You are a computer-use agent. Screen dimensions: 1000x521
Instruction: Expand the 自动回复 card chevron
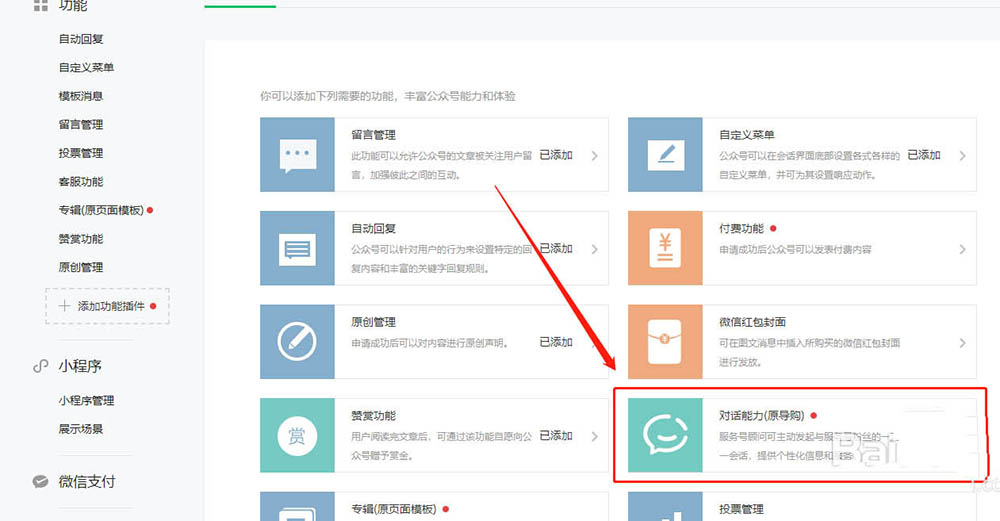[x=594, y=249]
